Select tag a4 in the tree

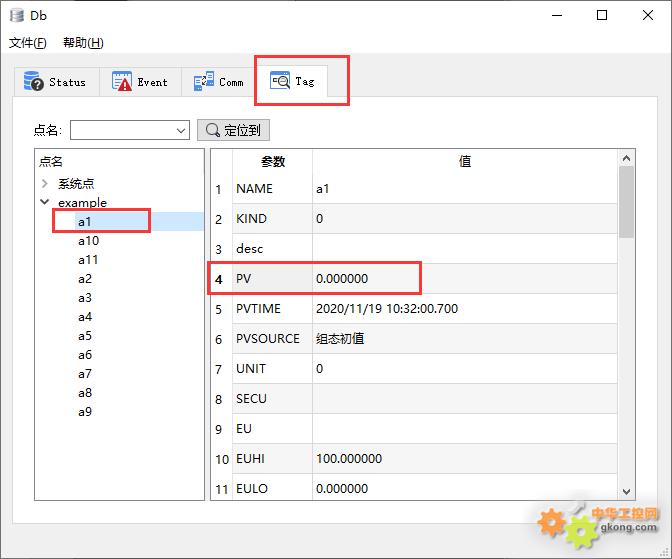pos(85,317)
